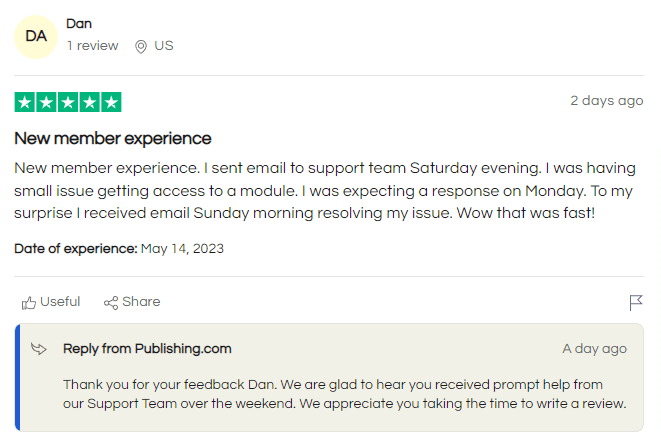The height and width of the screenshot is (448, 661).
Task: Click the Share network icon
Action: click(111, 302)
